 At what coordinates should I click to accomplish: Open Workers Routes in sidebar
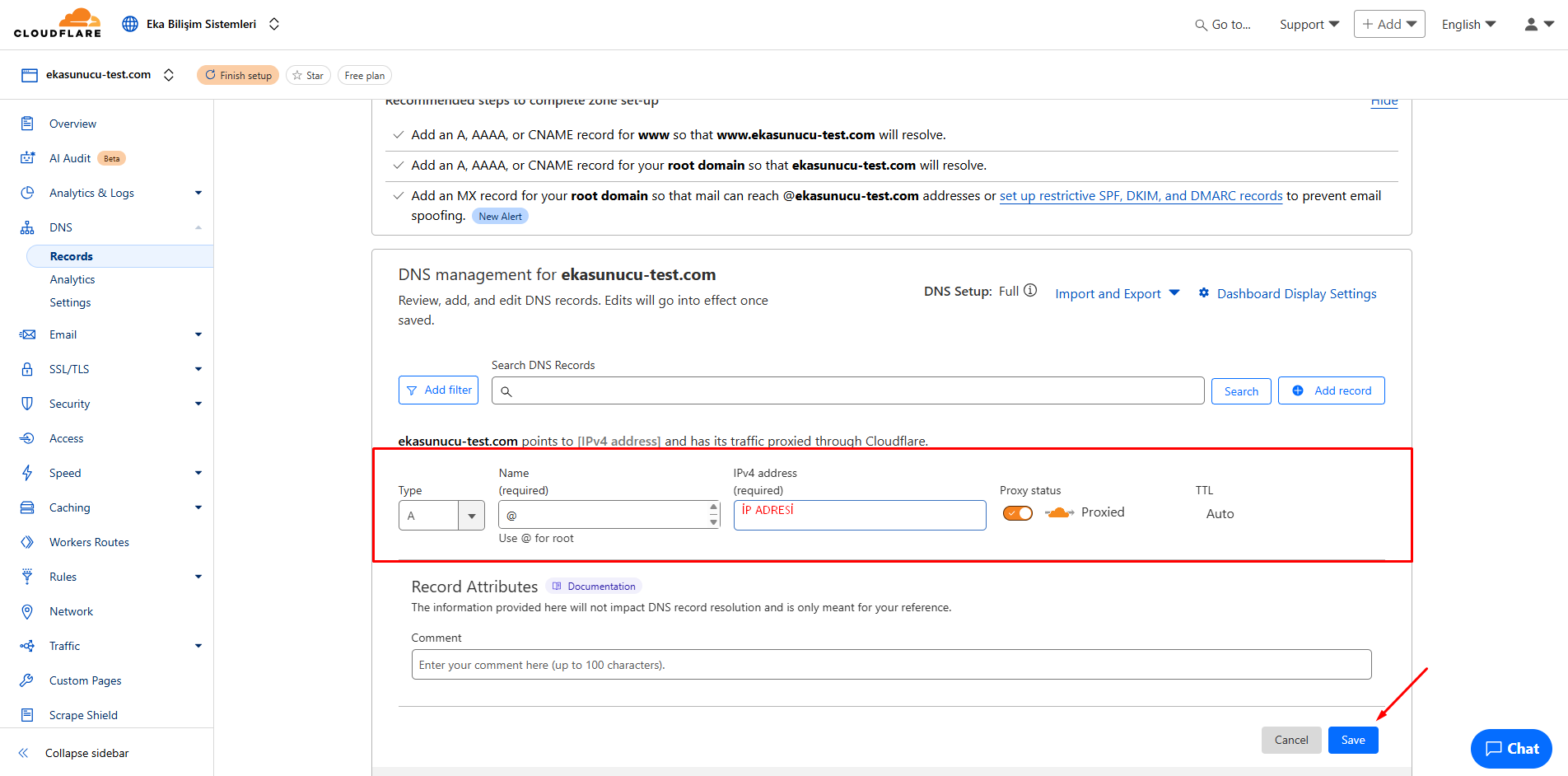[89, 542]
